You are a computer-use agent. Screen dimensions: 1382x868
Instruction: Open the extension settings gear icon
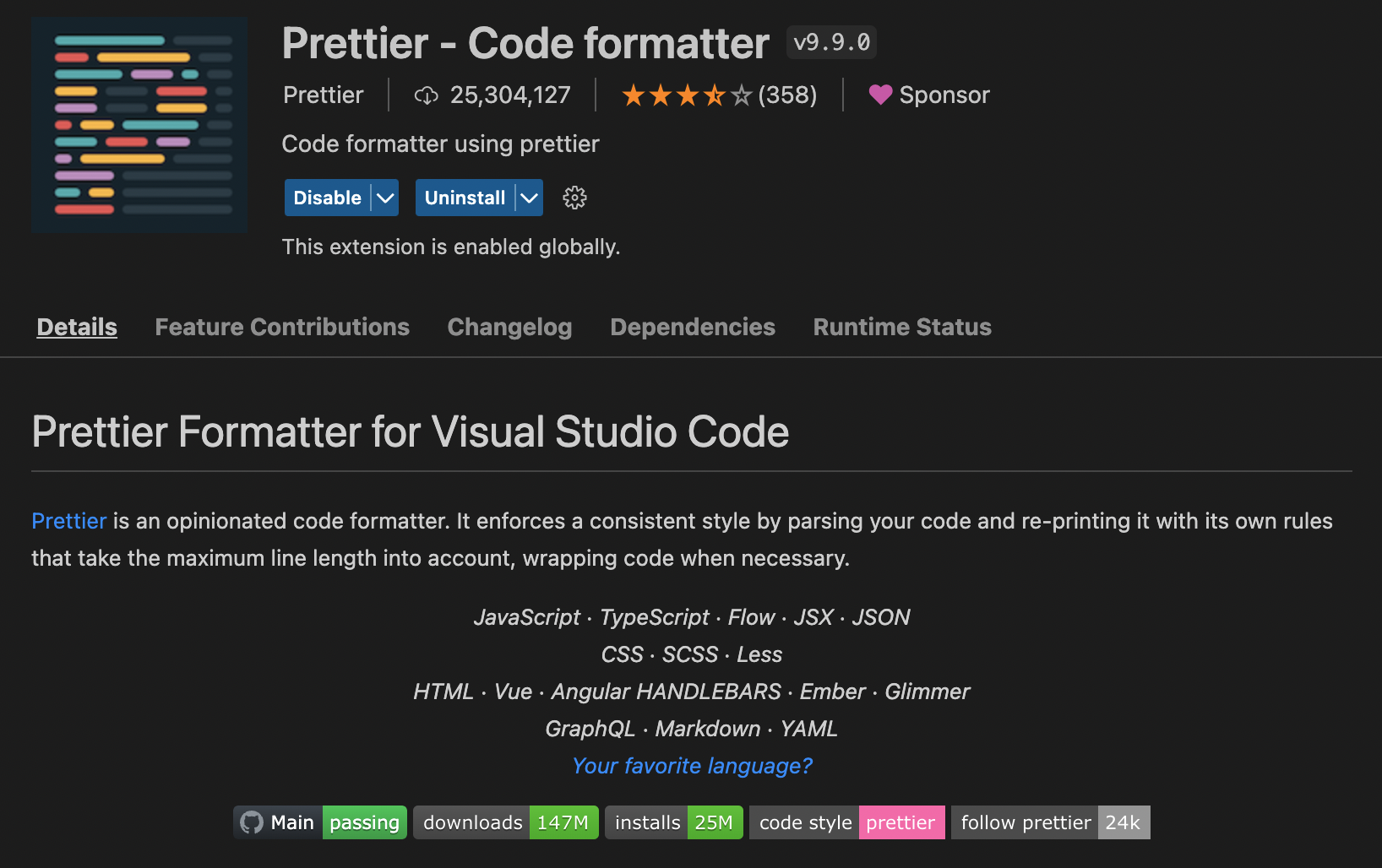[x=574, y=198]
